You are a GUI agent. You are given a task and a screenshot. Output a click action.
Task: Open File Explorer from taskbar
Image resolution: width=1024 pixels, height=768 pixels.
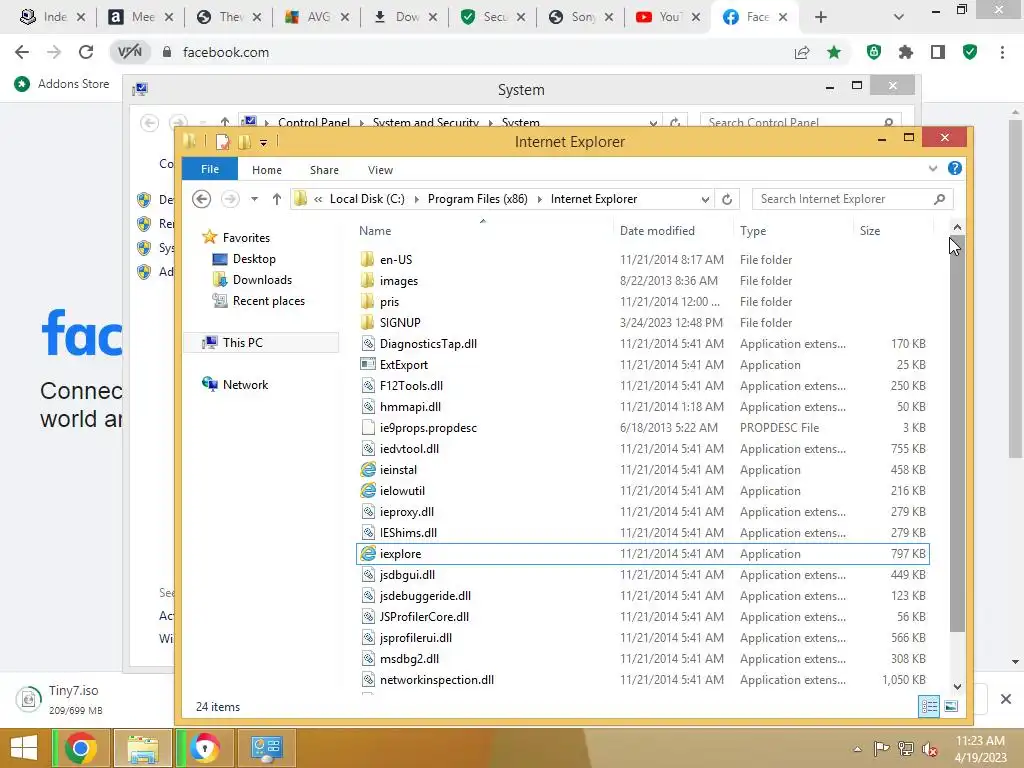click(x=143, y=748)
